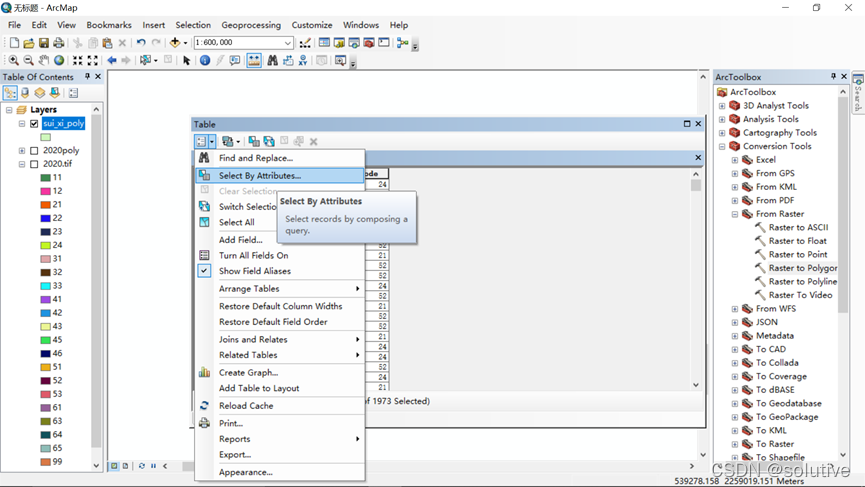Viewport: 865px width, 487px height.
Task: Open the Raster to Polygon tool
Action: (802, 268)
